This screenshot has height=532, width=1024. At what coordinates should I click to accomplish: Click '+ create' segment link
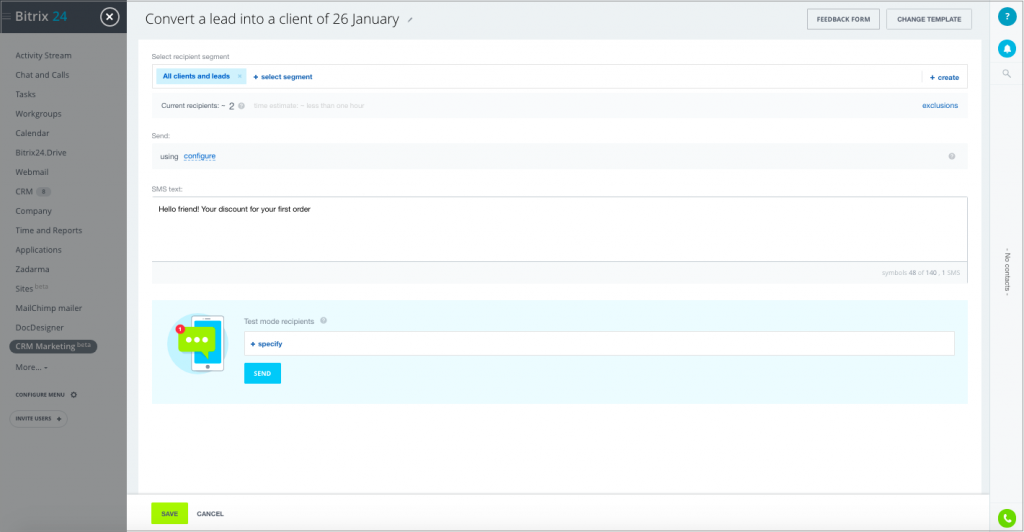pos(944,77)
